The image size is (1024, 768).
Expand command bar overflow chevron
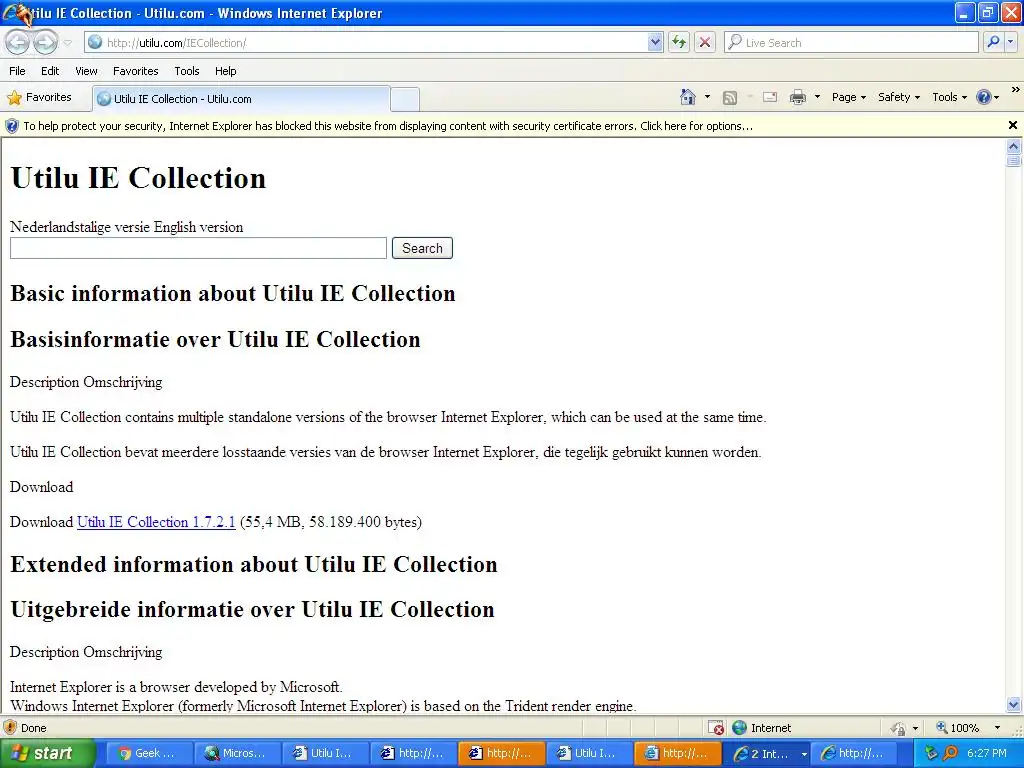(1016, 89)
